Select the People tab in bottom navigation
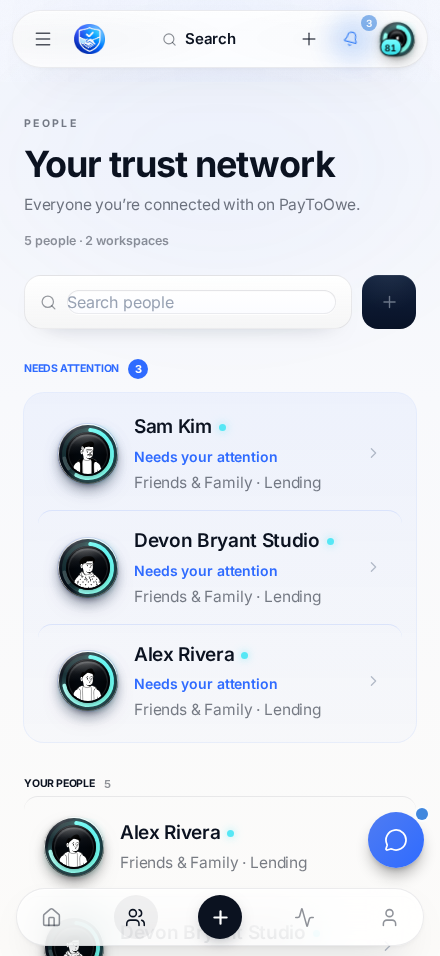The width and height of the screenshot is (440, 956). click(x=135, y=917)
